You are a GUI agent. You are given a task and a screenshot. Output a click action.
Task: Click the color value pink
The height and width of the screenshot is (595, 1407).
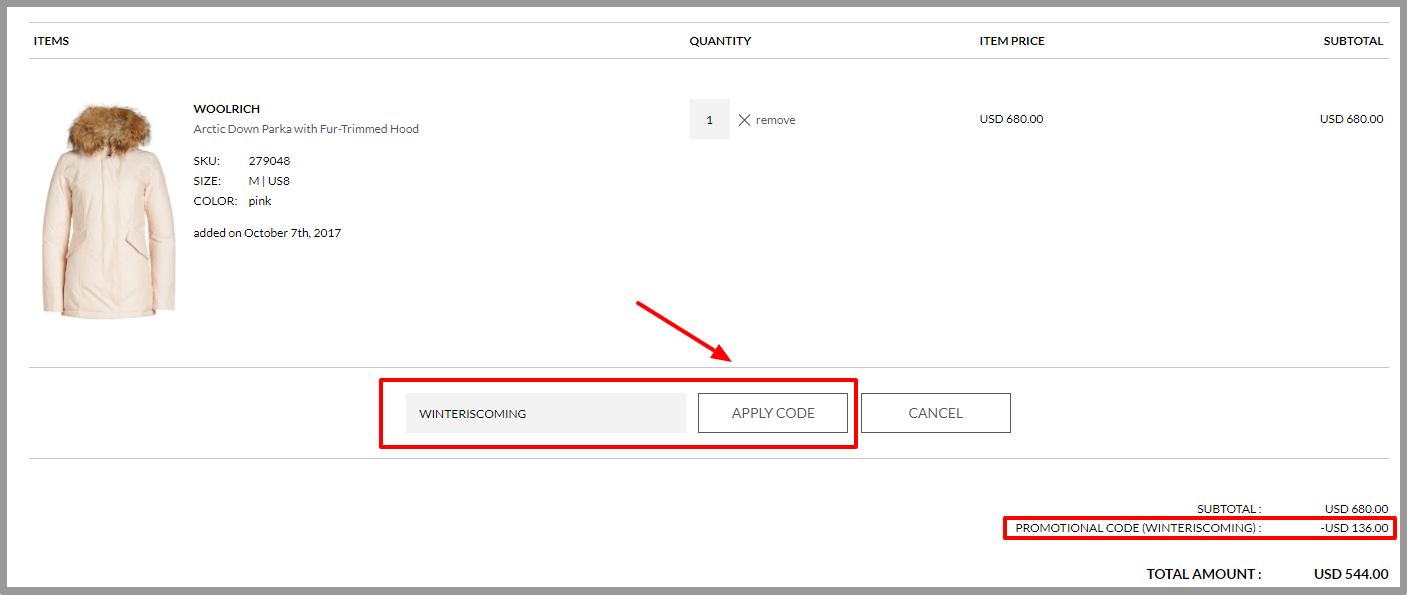point(260,201)
